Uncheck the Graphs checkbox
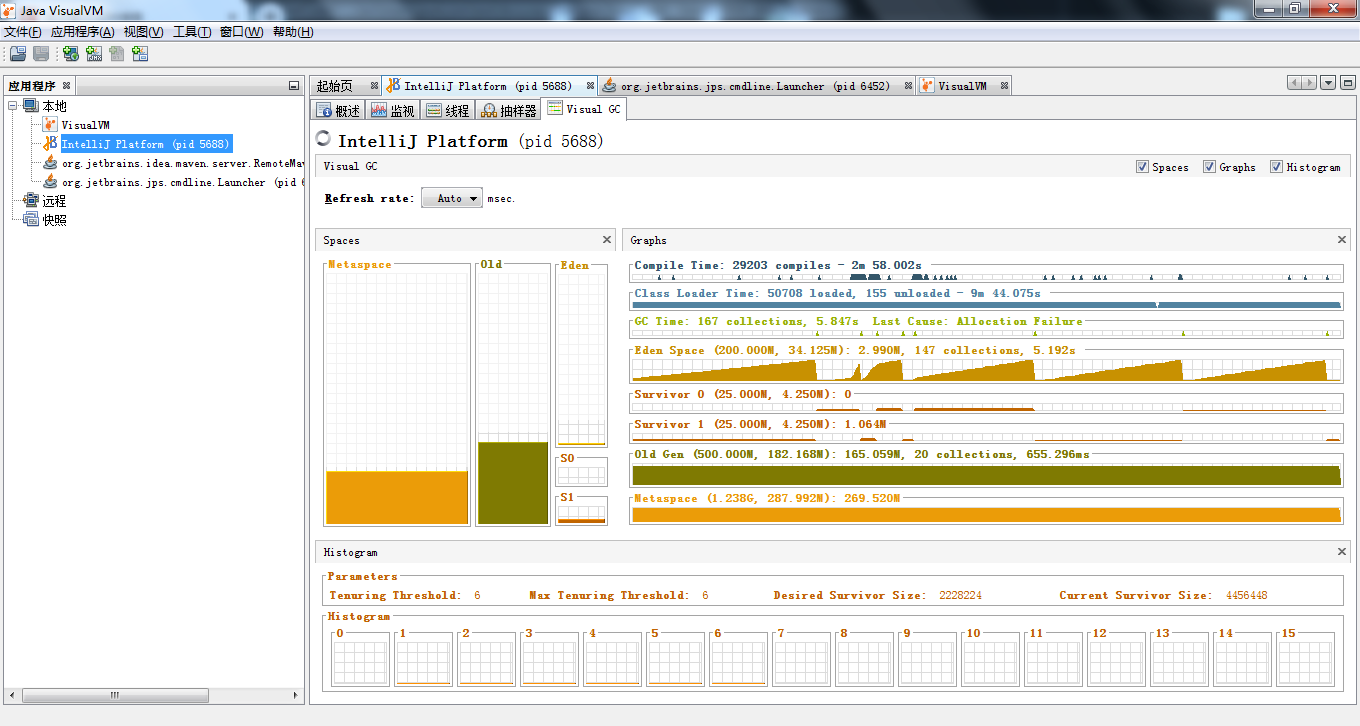 click(x=1209, y=167)
